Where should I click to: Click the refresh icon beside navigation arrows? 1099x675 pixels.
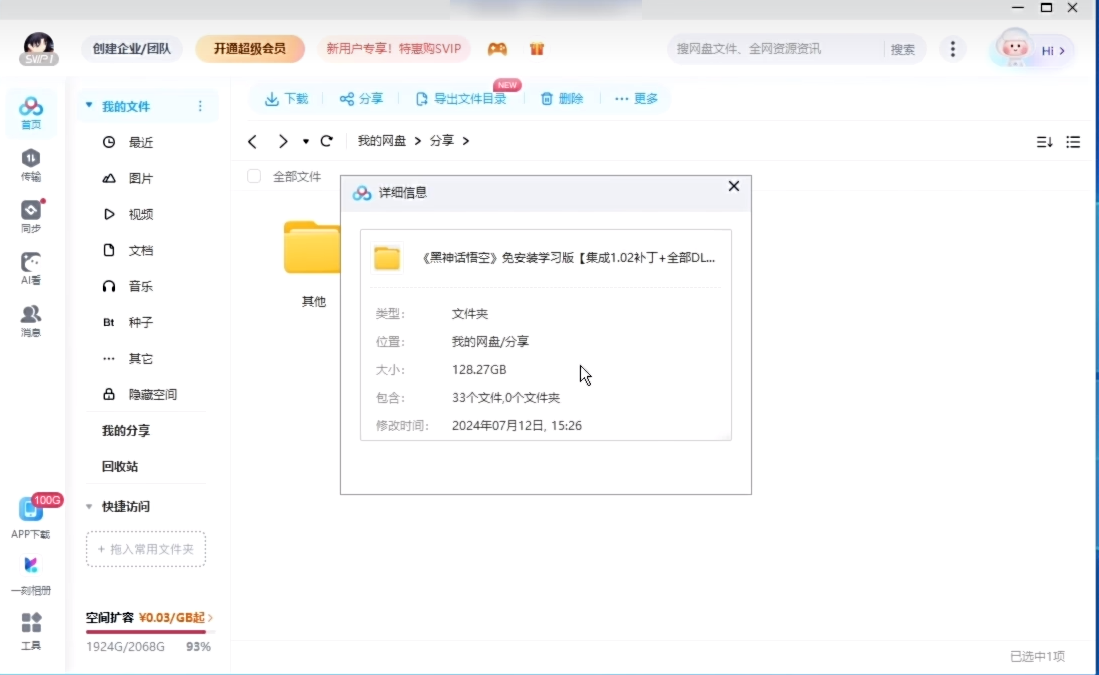tap(326, 141)
